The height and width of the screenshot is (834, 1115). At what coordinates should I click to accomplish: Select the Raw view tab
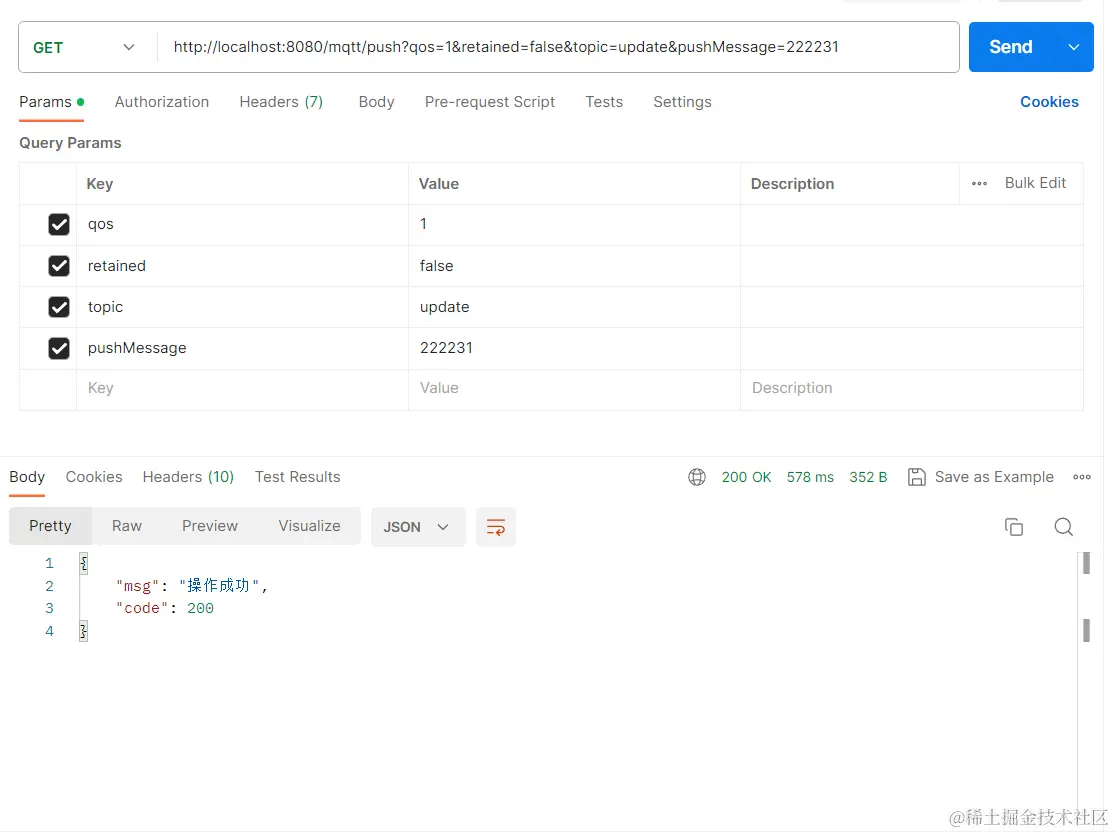pyautogui.click(x=127, y=526)
